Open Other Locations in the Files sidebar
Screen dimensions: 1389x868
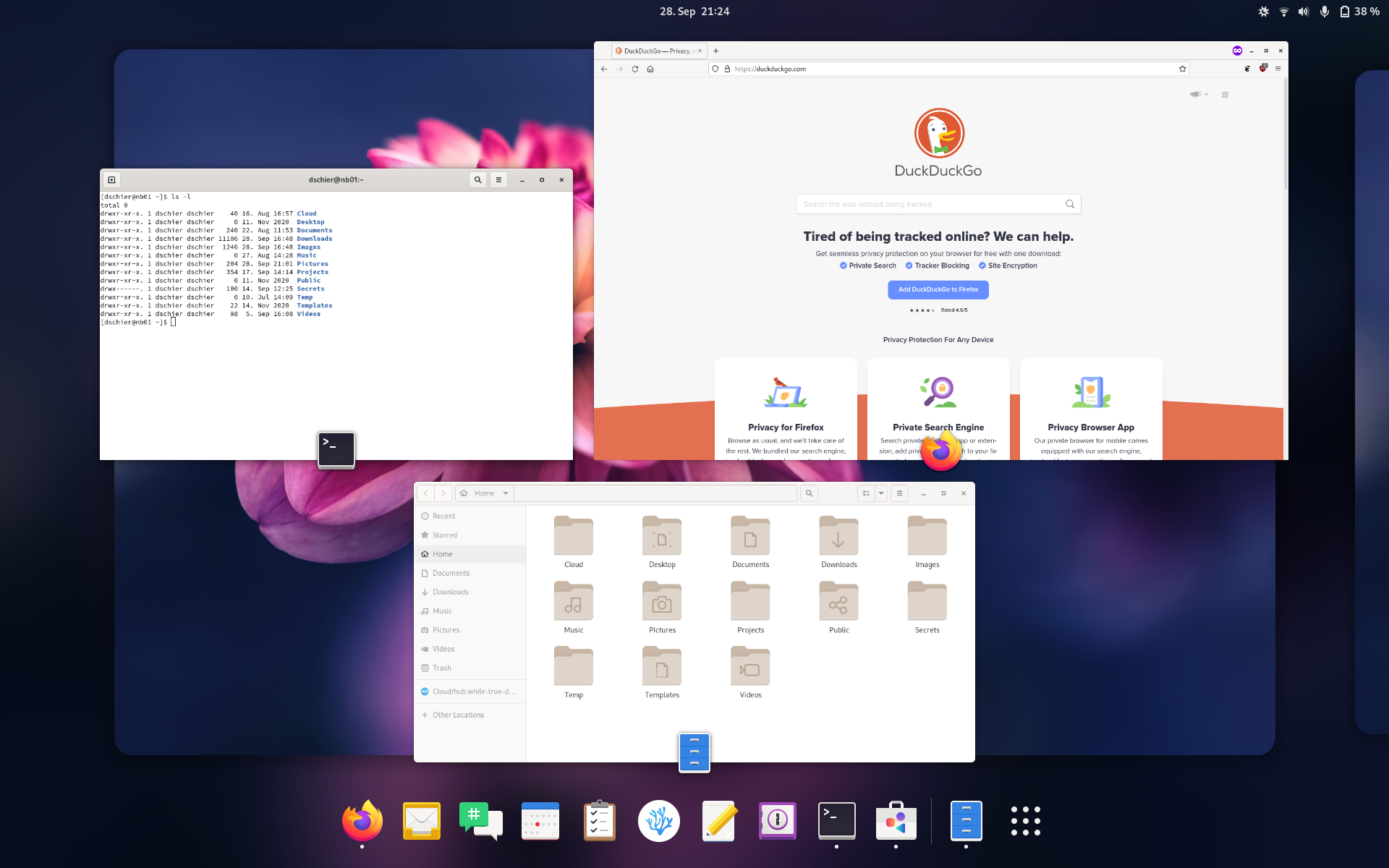click(458, 715)
